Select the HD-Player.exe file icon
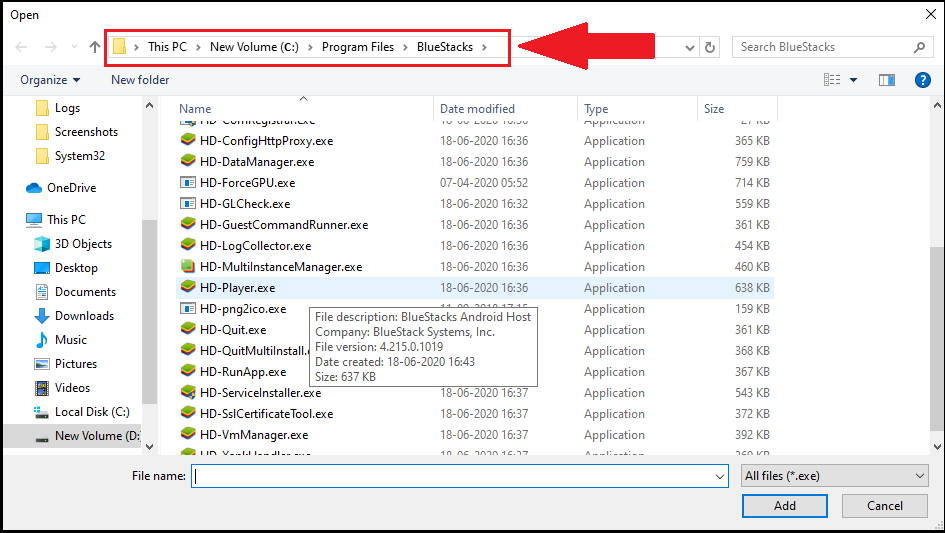The image size is (945, 533). pyautogui.click(x=188, y=288)
